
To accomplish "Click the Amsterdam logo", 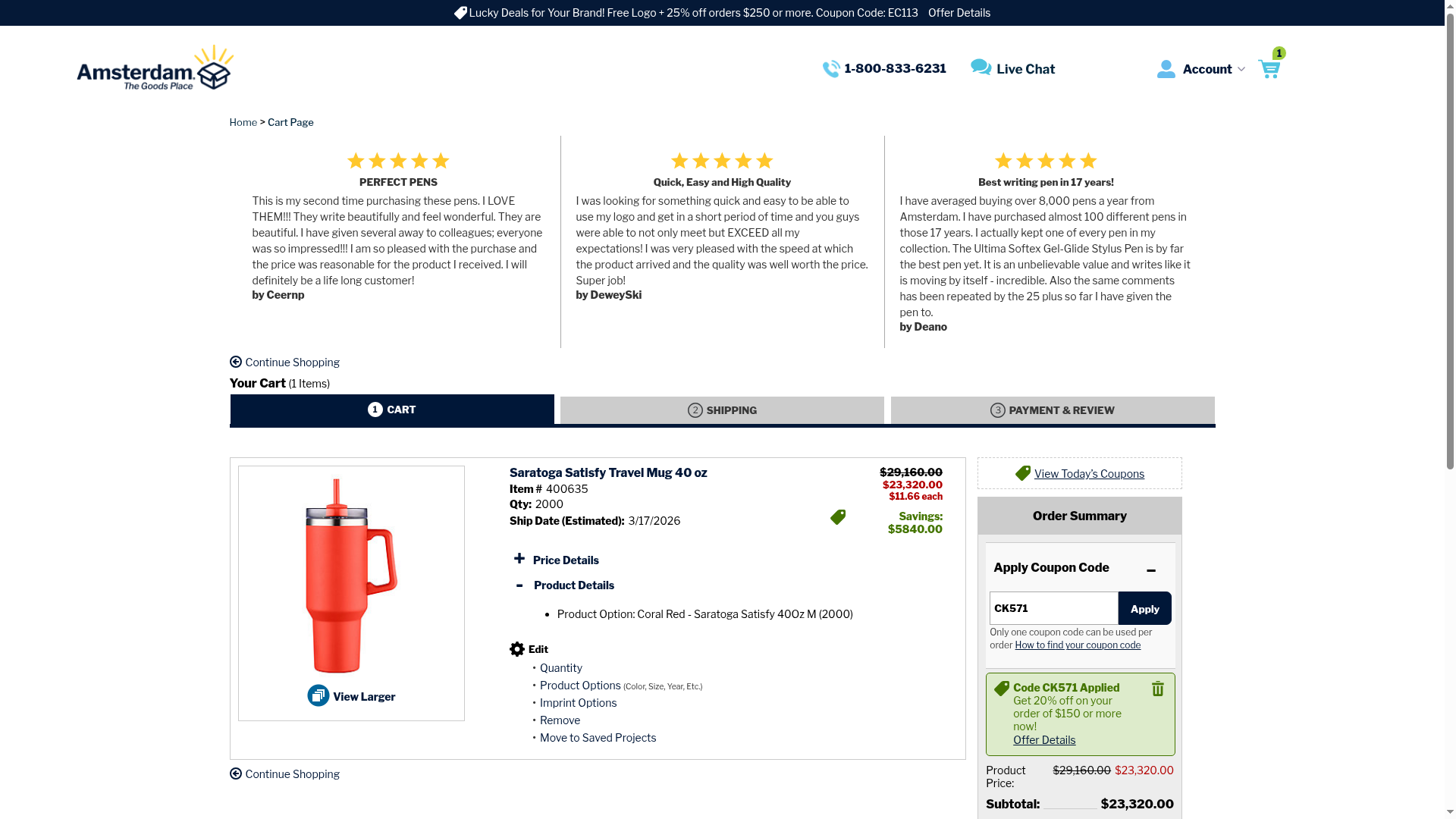I will coord(155,68).
